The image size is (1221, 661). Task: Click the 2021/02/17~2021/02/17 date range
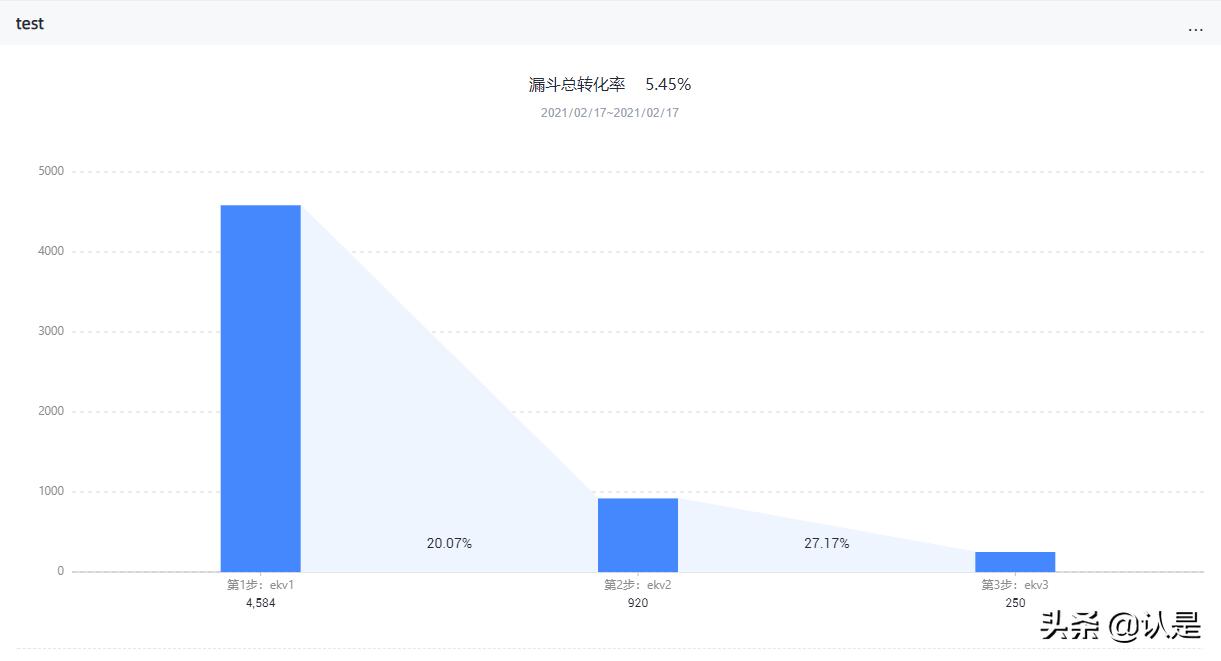[x=609, y=113]
